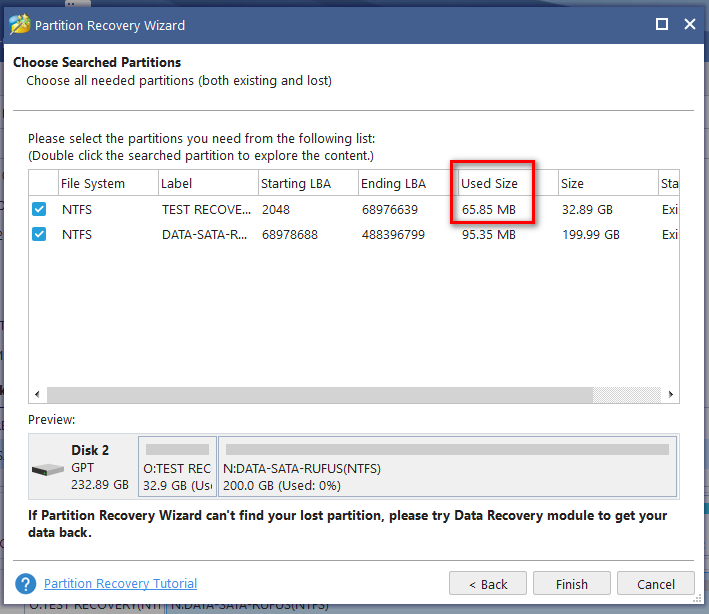Open the Partition Recovery Tutorial link
This screenshot has width=709, height=614.
pyautogui.click(x=120, y=584)
